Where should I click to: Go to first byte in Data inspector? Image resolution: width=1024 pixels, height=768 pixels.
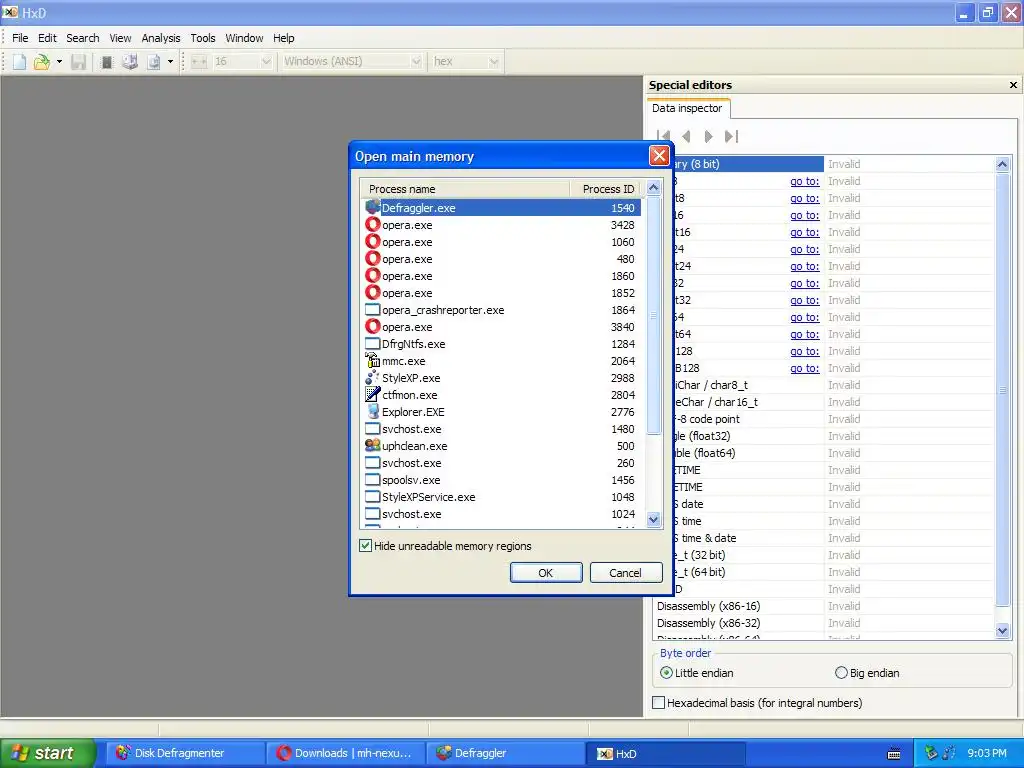pos(664,136)
